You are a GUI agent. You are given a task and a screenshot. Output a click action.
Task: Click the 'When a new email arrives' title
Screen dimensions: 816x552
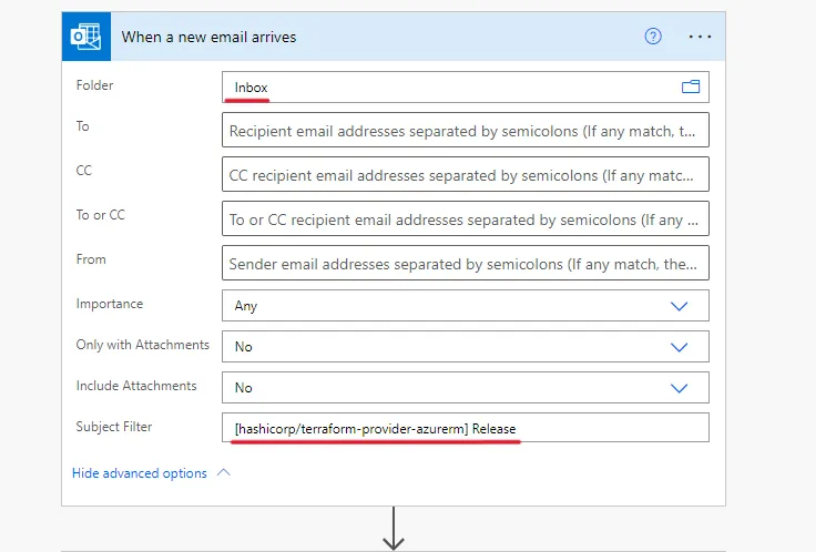coord(209,37)
